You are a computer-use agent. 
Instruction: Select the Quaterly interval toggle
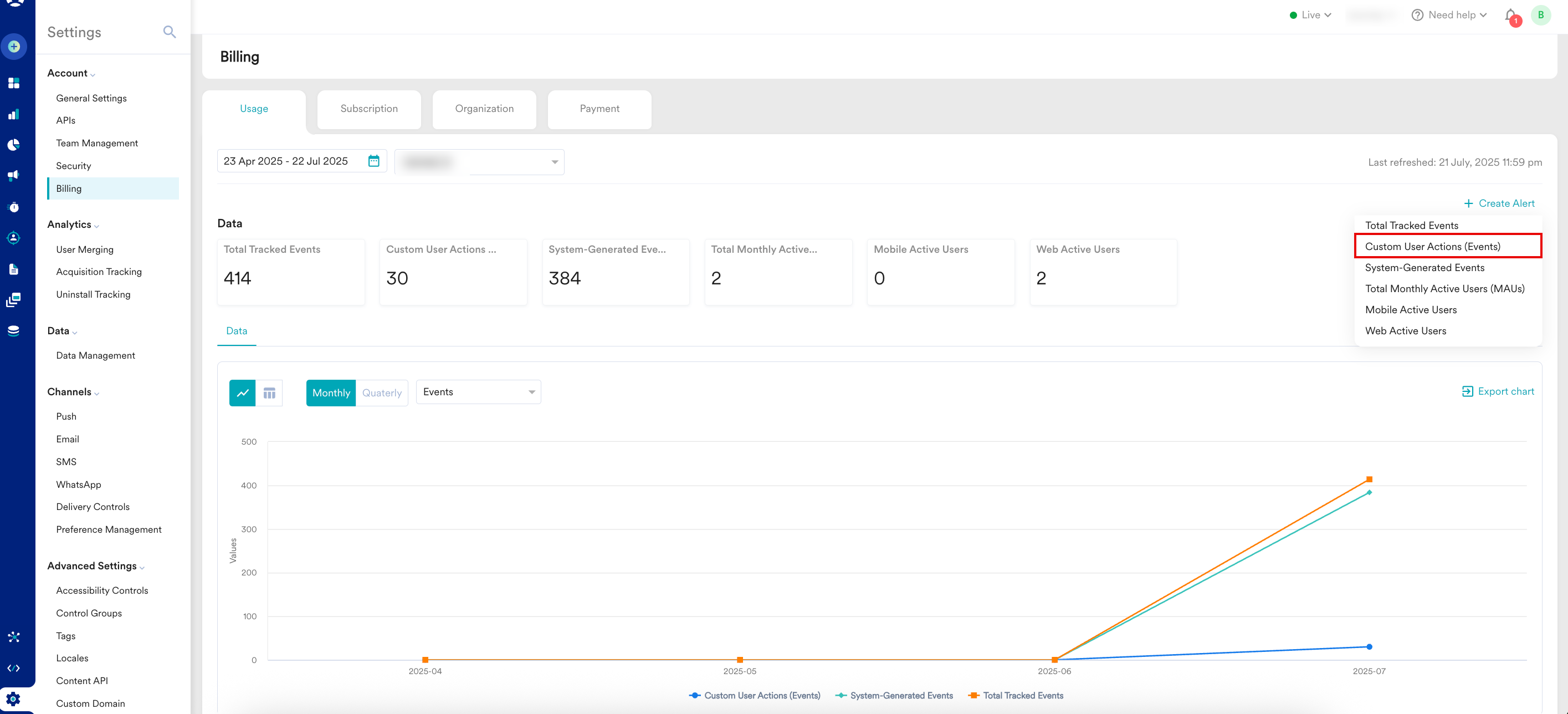382,393
